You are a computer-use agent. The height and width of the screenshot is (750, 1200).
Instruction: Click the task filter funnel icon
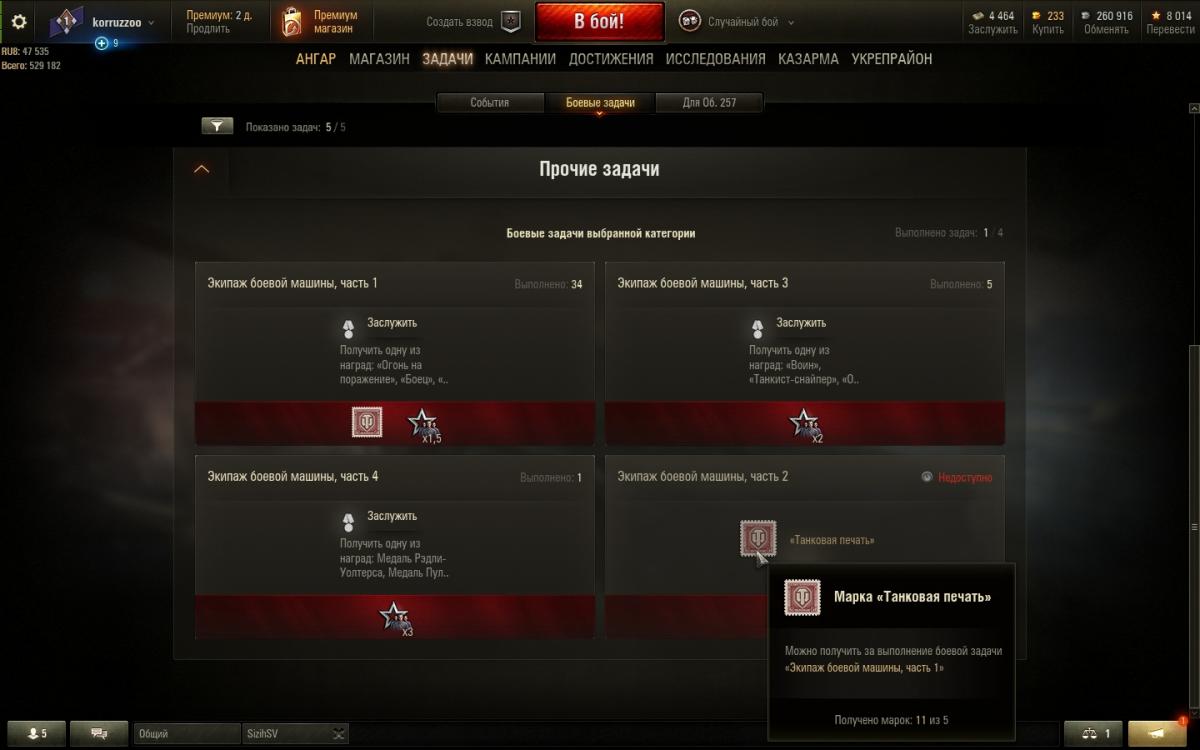(x=217, y=126)
